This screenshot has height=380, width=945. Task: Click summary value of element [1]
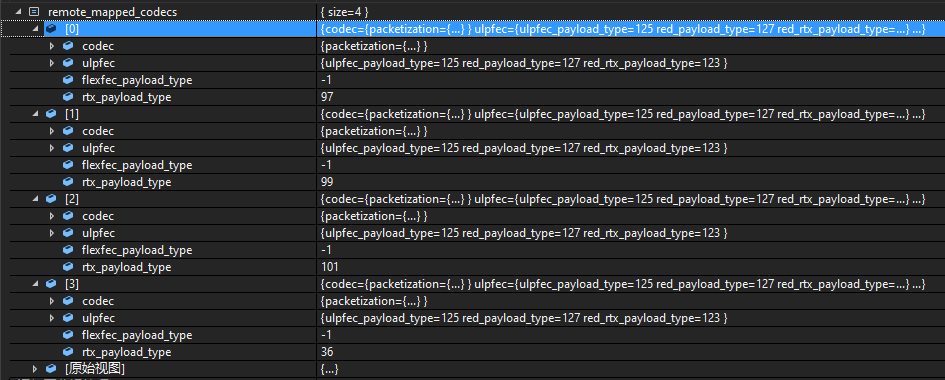(x=623, y=114)
